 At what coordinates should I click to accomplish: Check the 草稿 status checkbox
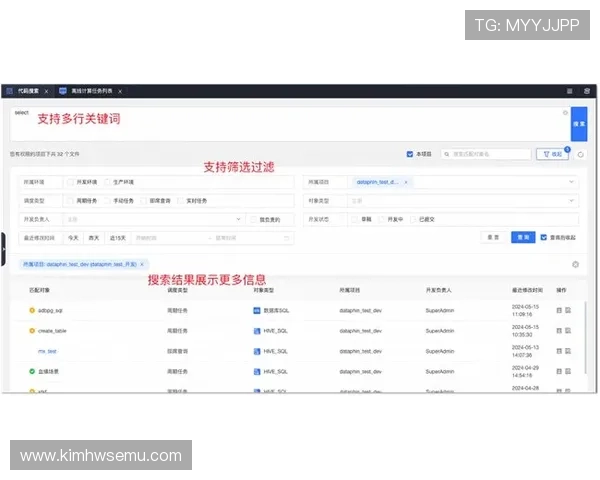click(x=355, y=219)
